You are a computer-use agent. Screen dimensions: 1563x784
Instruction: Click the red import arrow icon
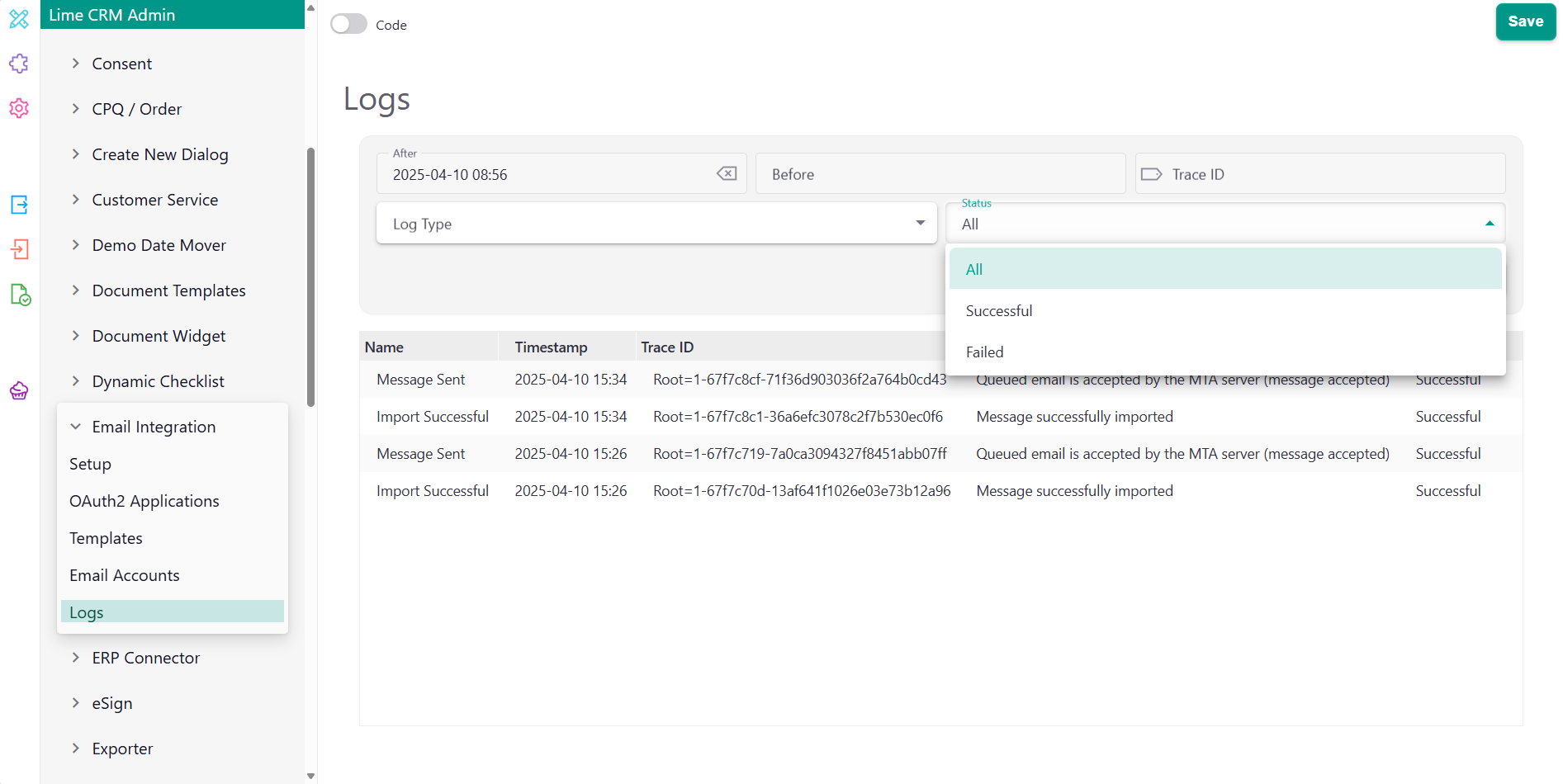[x=19, y=249]
